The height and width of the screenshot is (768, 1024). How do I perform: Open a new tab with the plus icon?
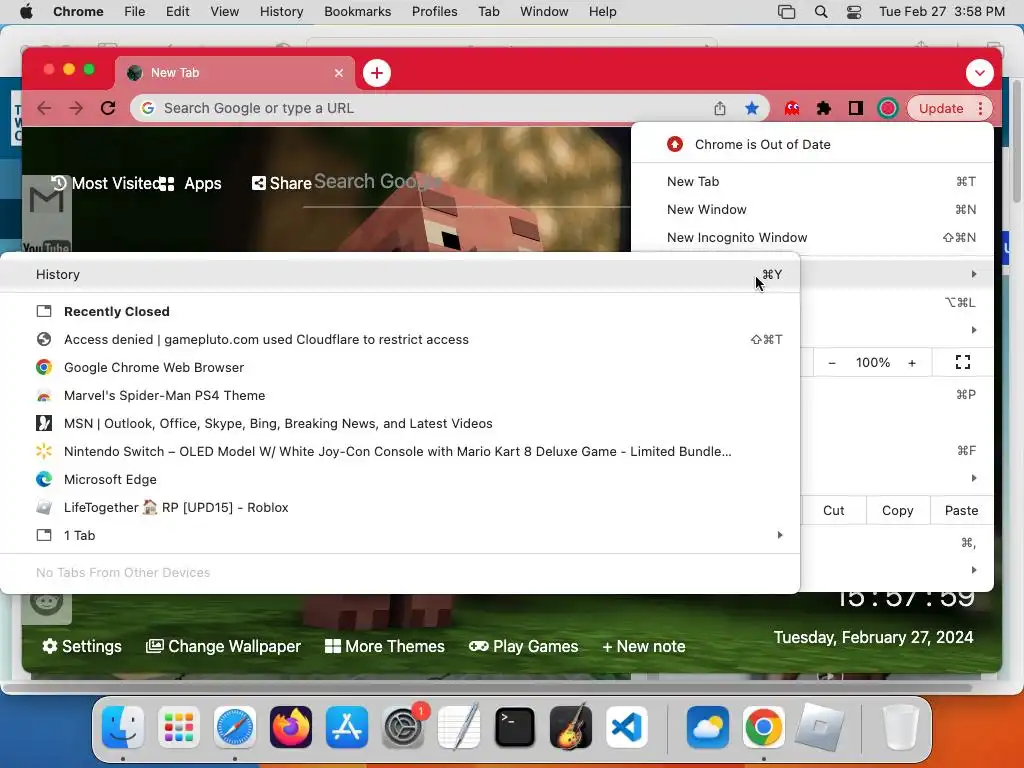[377, 73]
